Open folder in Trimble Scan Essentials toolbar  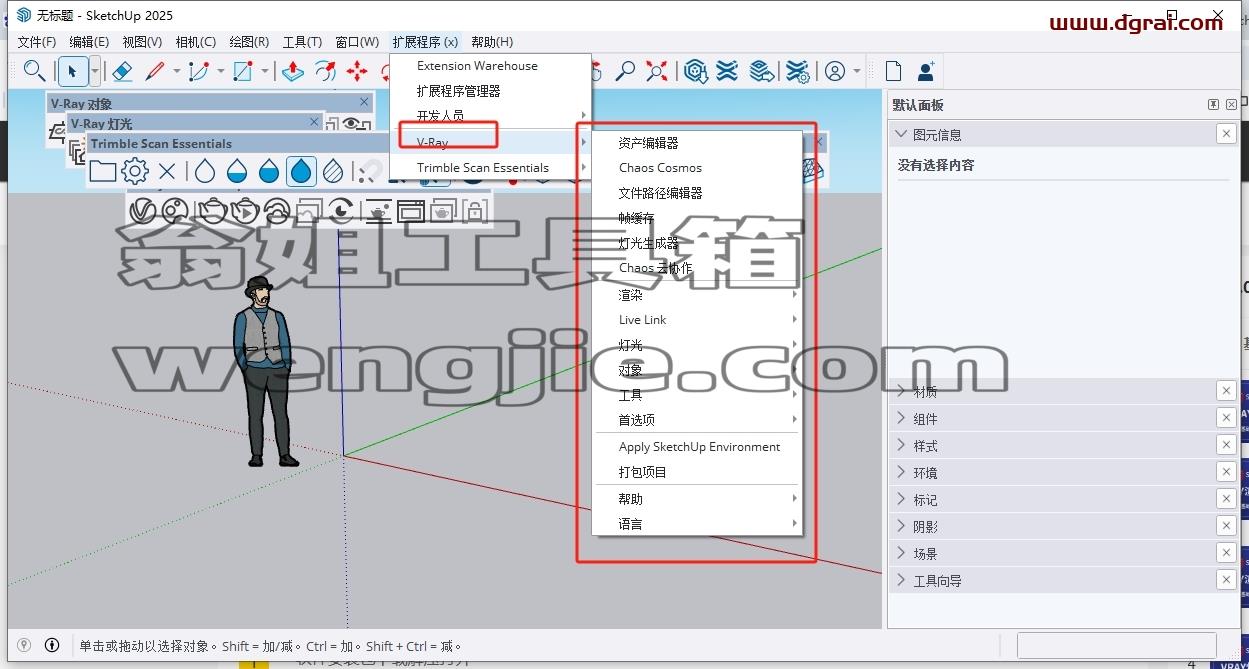pyautogui.click(x=103, y=171)
